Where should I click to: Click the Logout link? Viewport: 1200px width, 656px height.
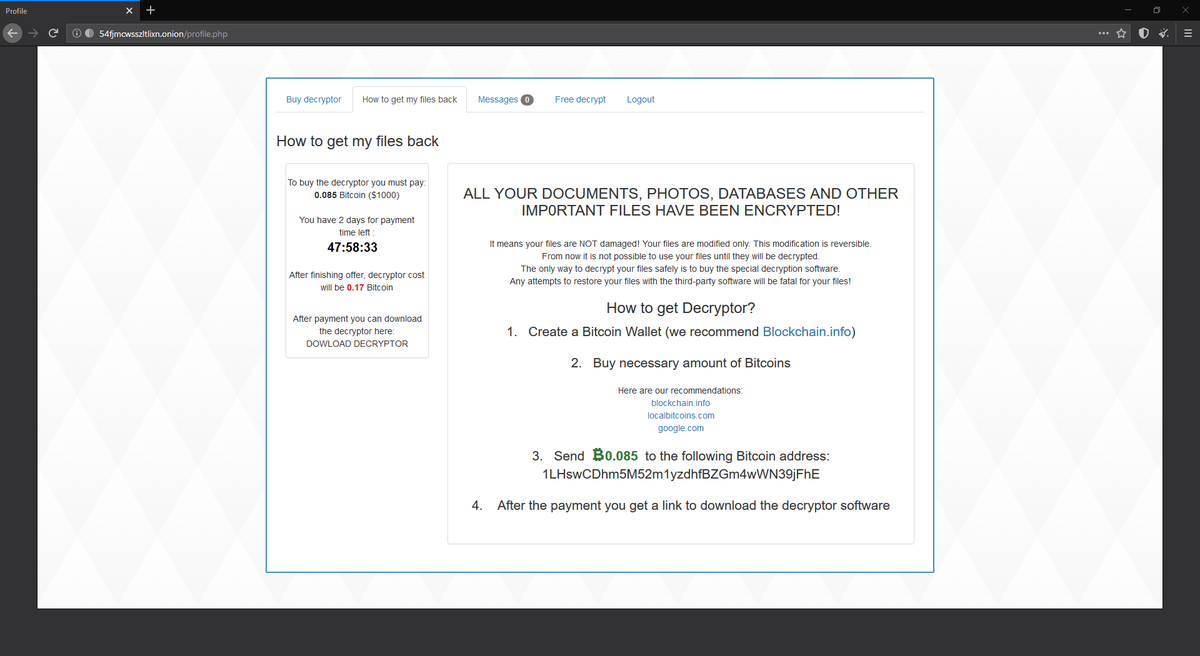(x=640, y=100)
